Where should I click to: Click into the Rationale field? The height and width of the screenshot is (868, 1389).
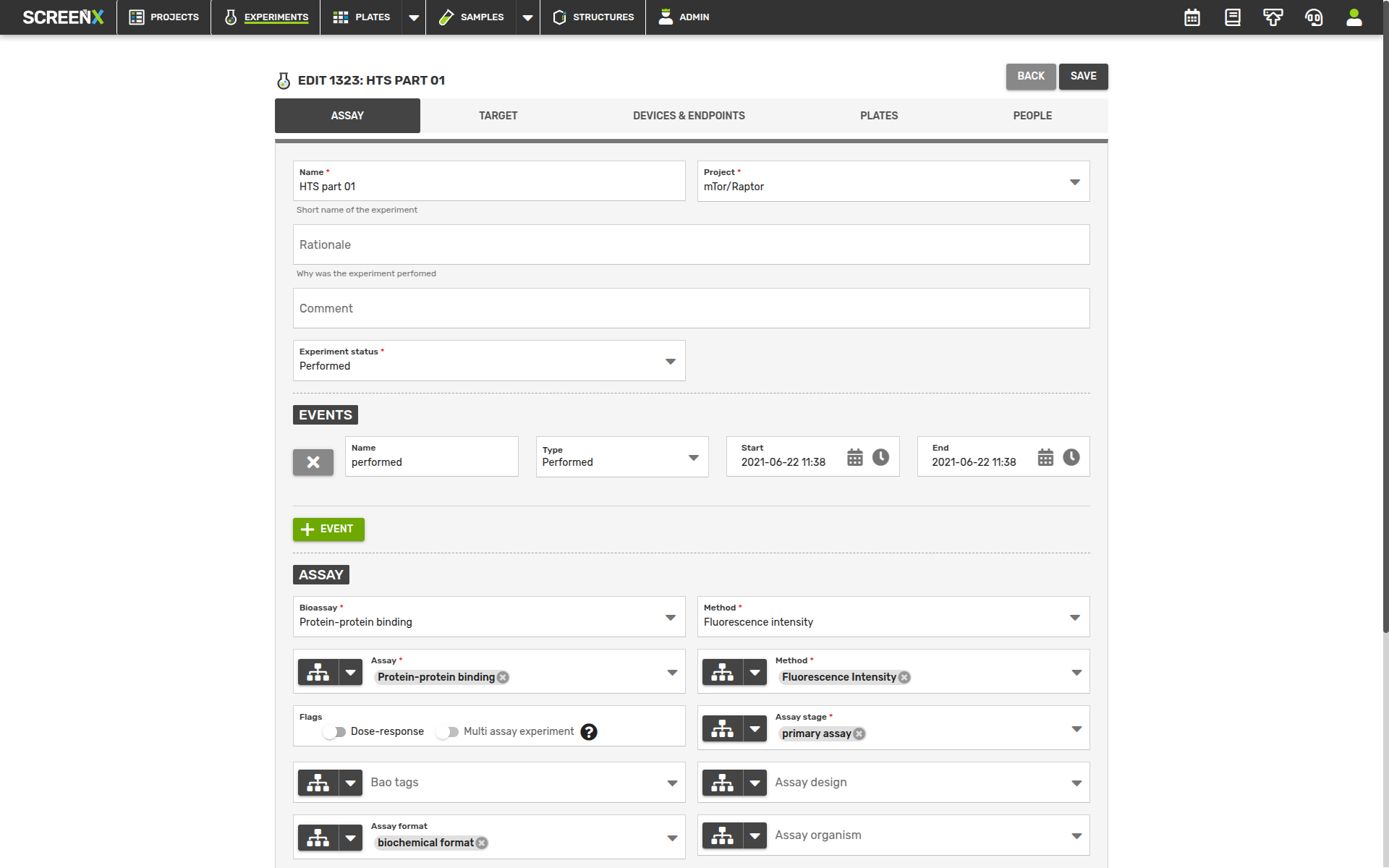[691, 244]
